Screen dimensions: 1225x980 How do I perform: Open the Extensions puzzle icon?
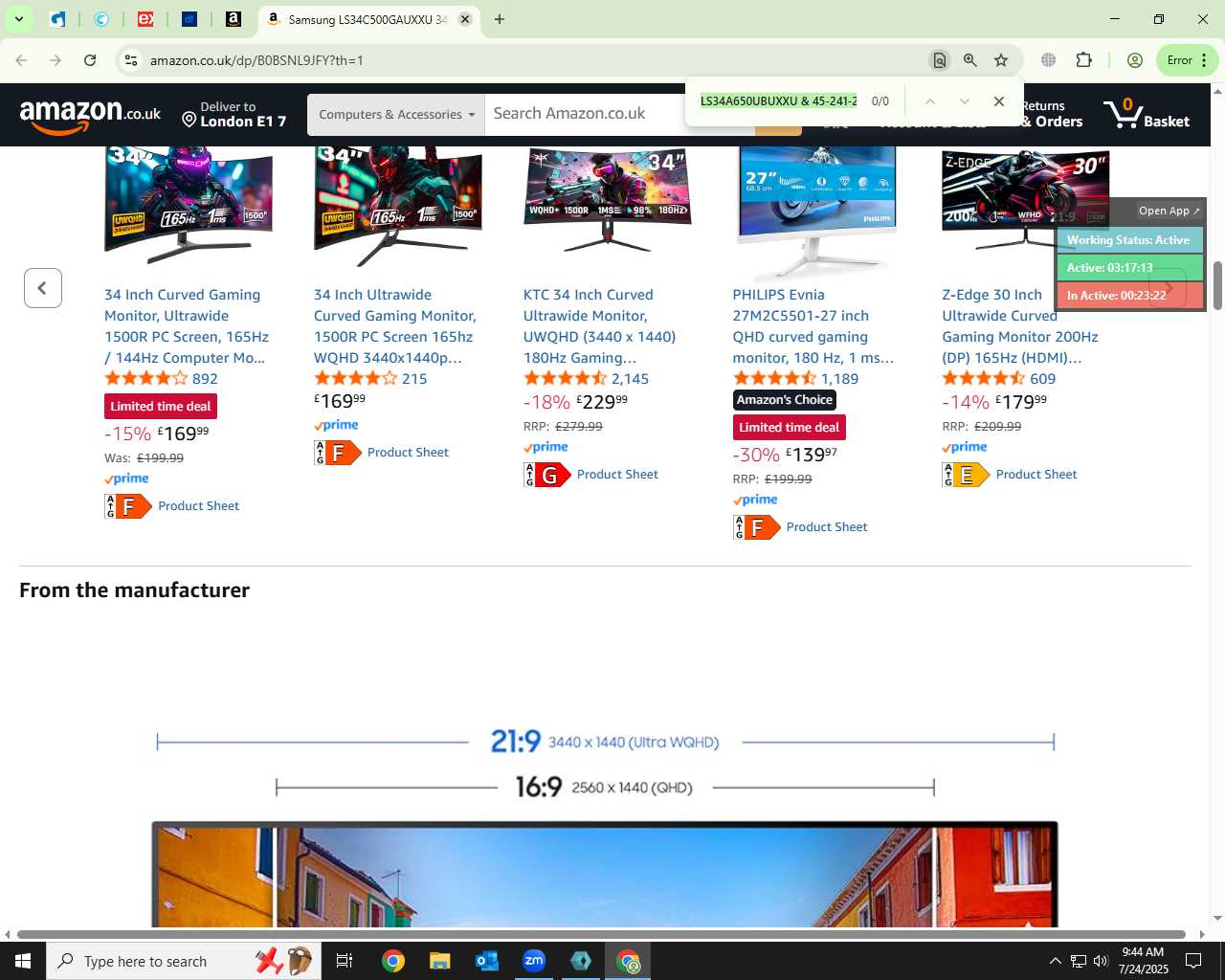pos(1083,60)
